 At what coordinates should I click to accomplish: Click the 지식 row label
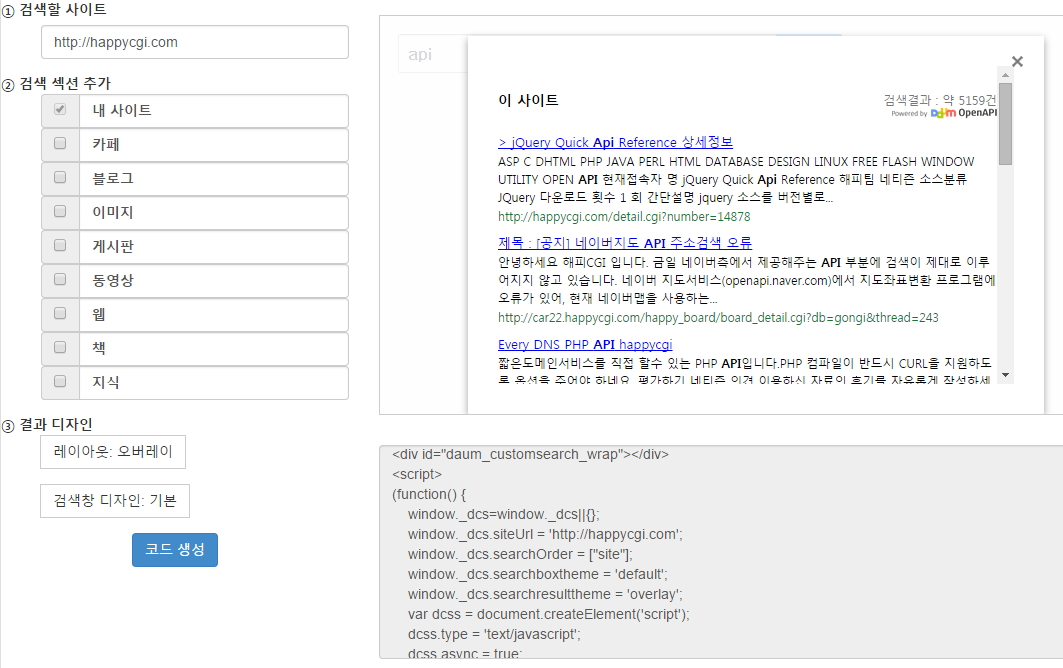tap(106, 382)
